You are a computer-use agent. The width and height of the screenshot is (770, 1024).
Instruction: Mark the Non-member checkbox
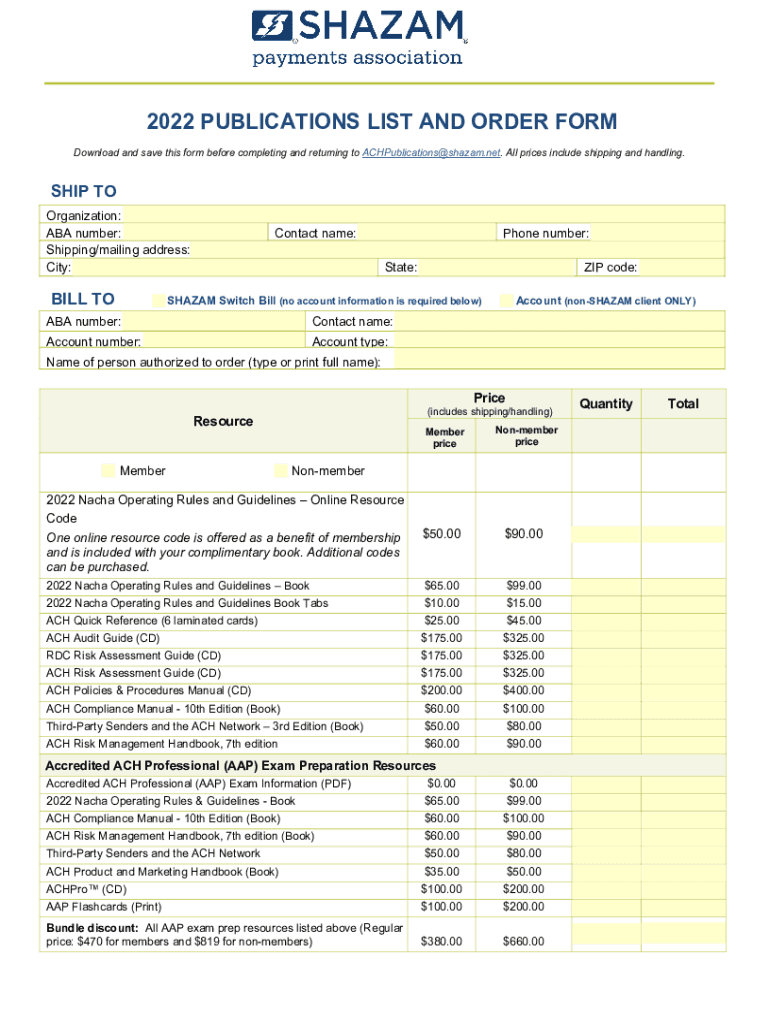281,471
